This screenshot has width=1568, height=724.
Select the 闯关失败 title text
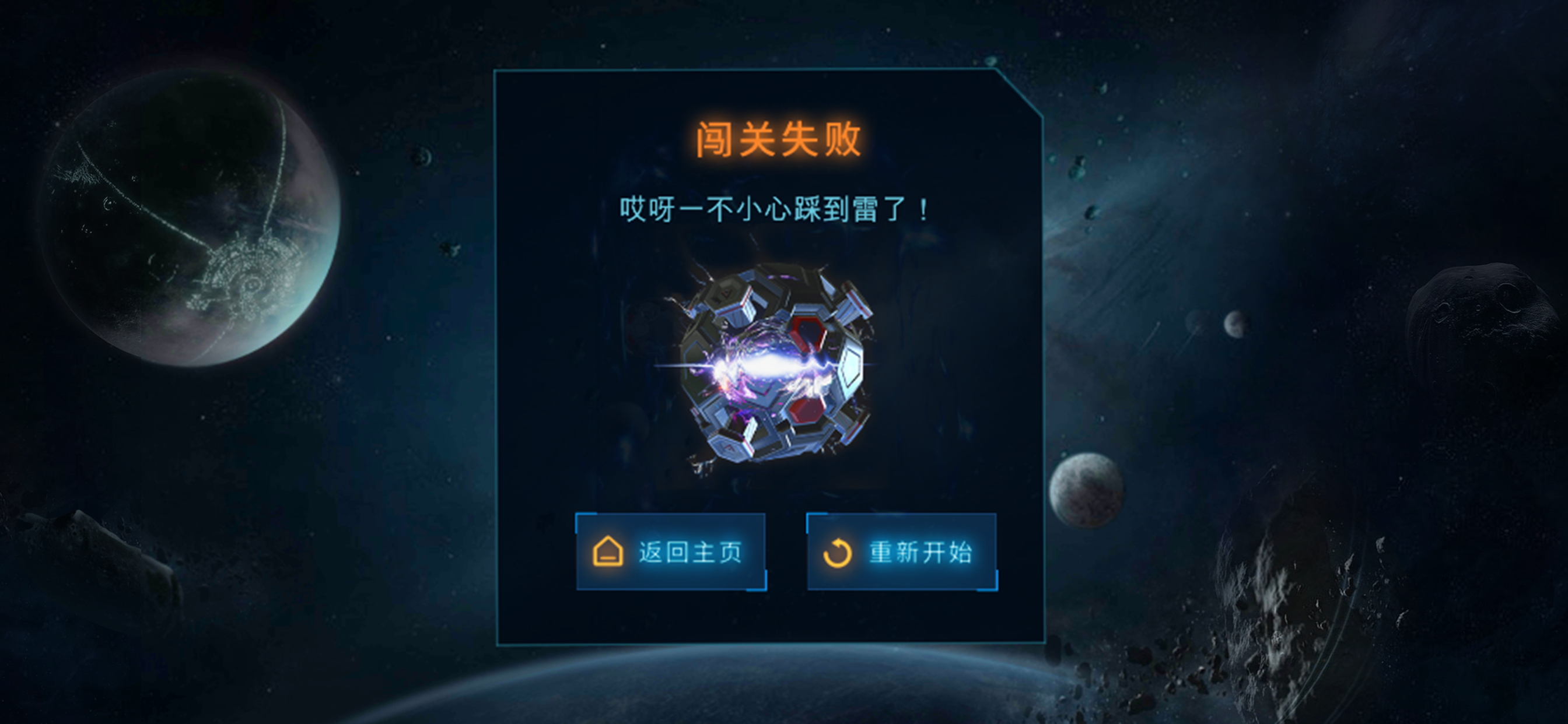point(779,139)
